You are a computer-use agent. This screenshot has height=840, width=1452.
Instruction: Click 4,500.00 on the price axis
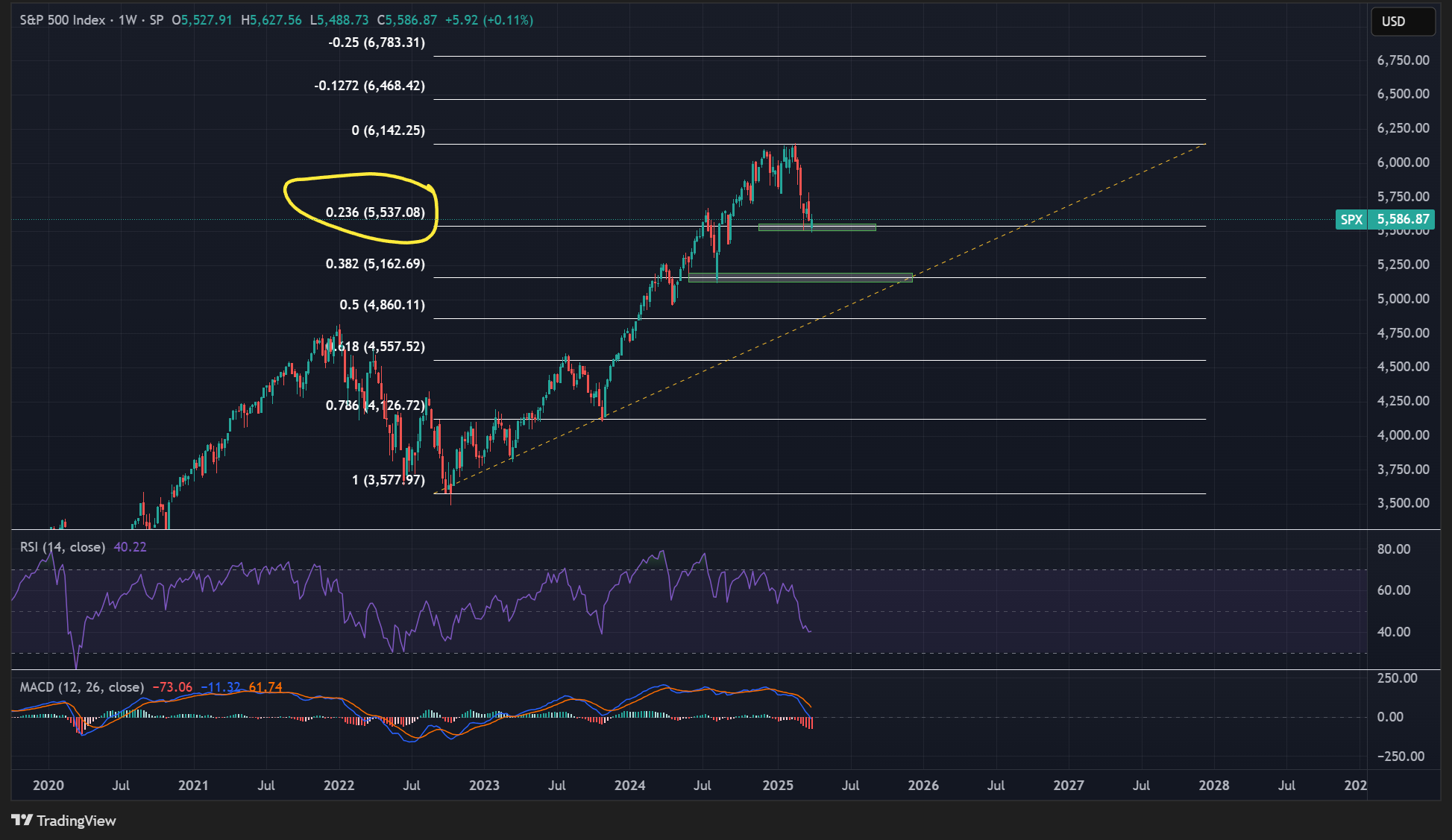[x=1403, y=367]
